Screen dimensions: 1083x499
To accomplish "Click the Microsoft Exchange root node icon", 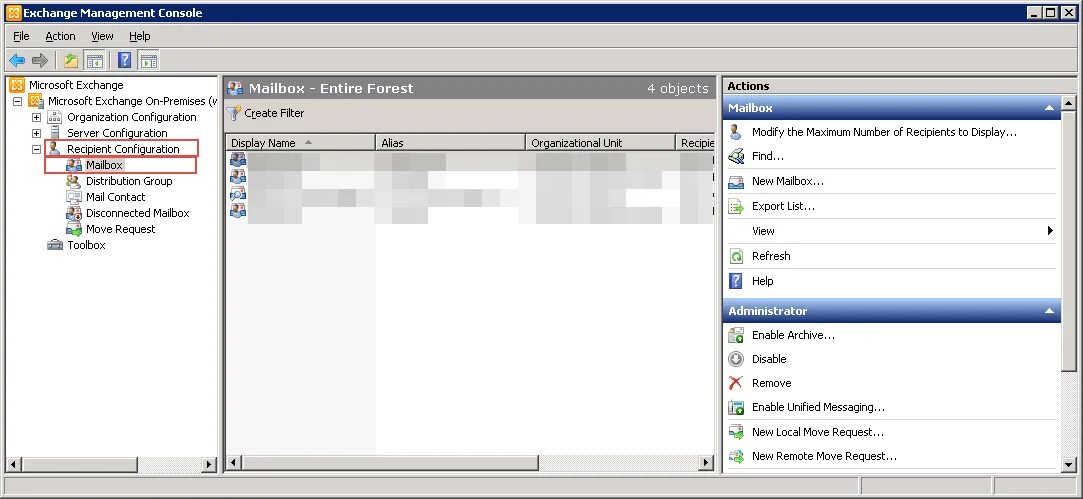I will point(17,85).
